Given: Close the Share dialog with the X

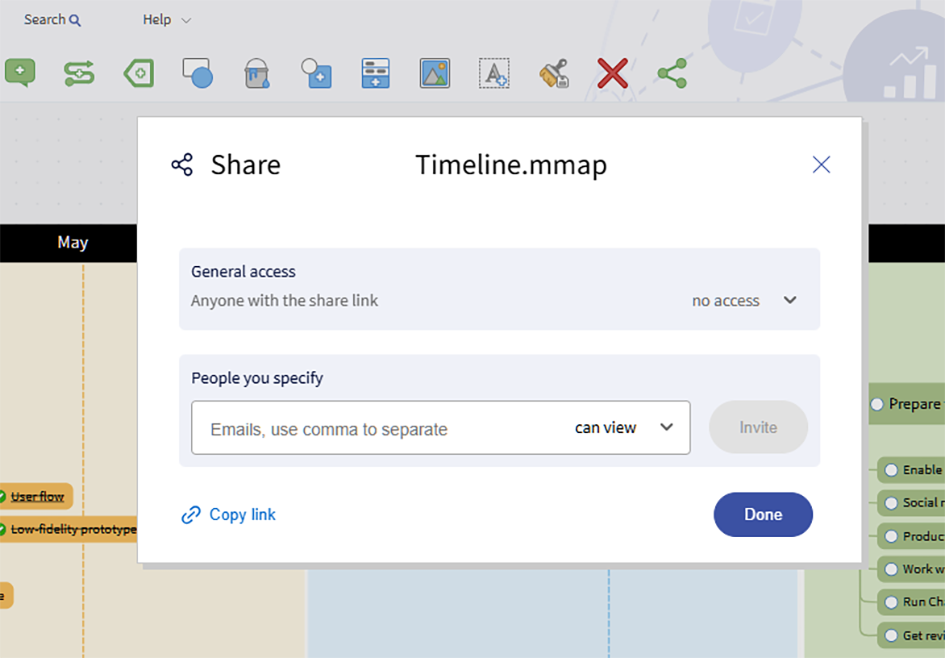Looking at the screenshot, I should point(821,165).
